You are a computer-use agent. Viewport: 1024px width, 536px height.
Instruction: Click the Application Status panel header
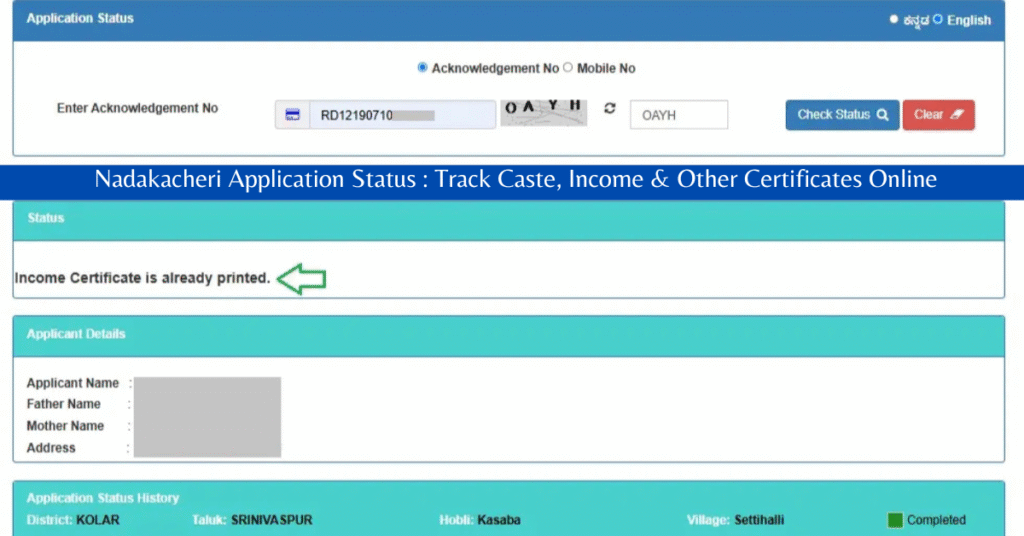click(509, 20)
